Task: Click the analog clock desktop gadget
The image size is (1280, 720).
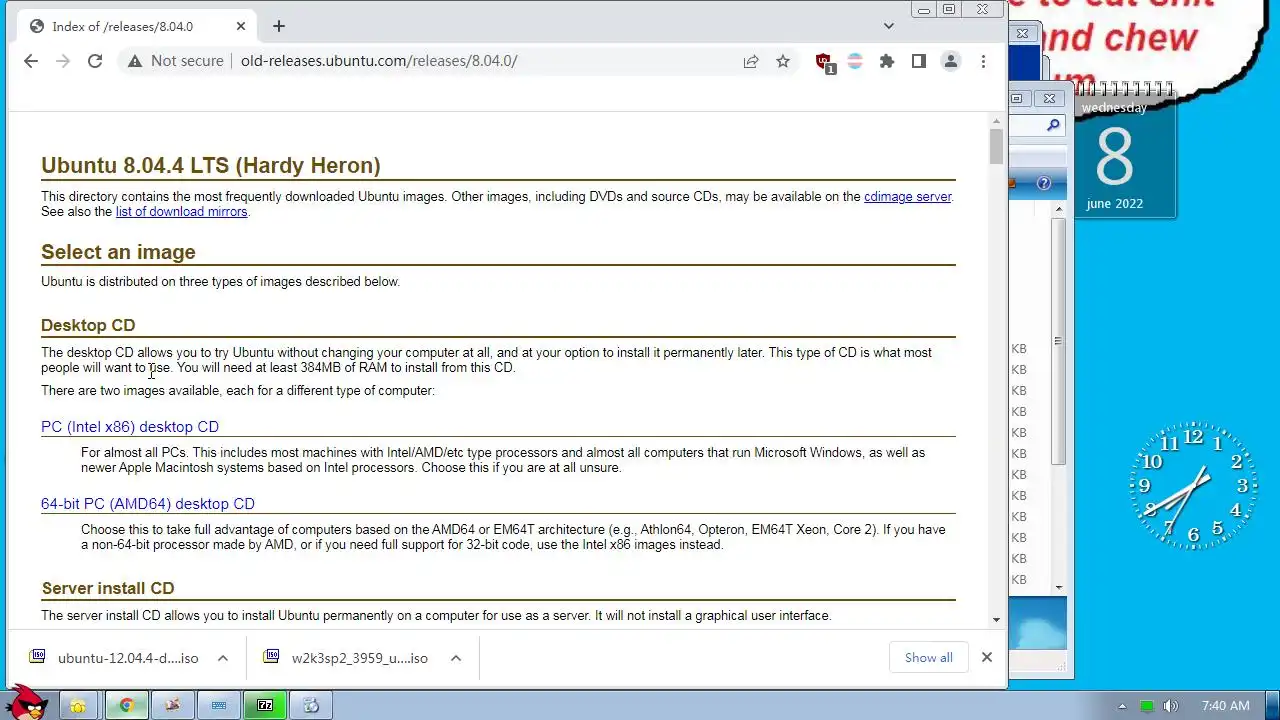Action: point(1193,487)
